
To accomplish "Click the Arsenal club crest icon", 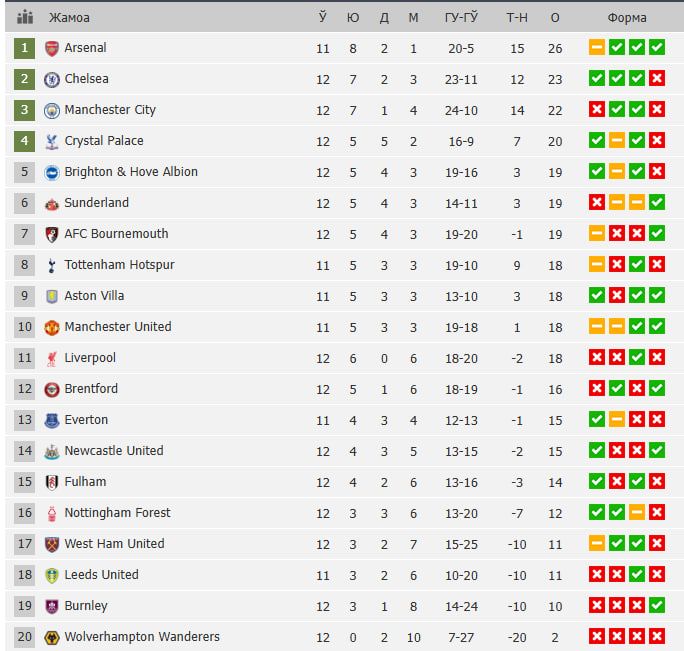I will 52,48.
